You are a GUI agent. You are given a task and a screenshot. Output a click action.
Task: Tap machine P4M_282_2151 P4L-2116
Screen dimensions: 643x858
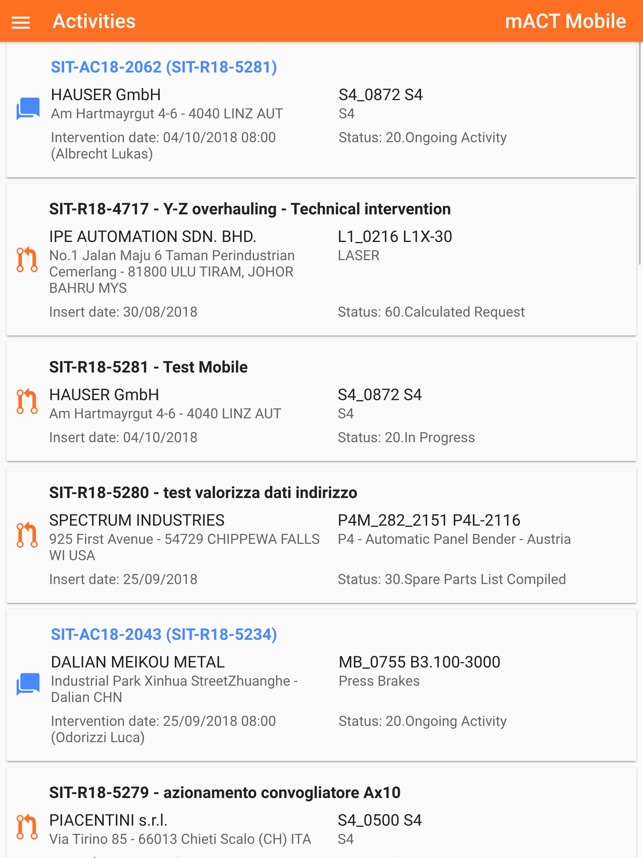[429, 520]
